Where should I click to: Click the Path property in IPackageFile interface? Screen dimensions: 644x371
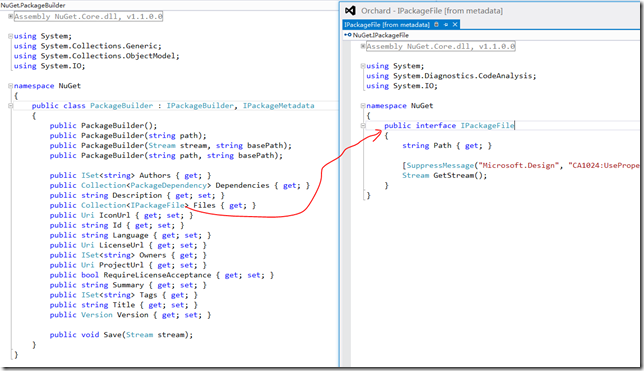tap(442, 145)
